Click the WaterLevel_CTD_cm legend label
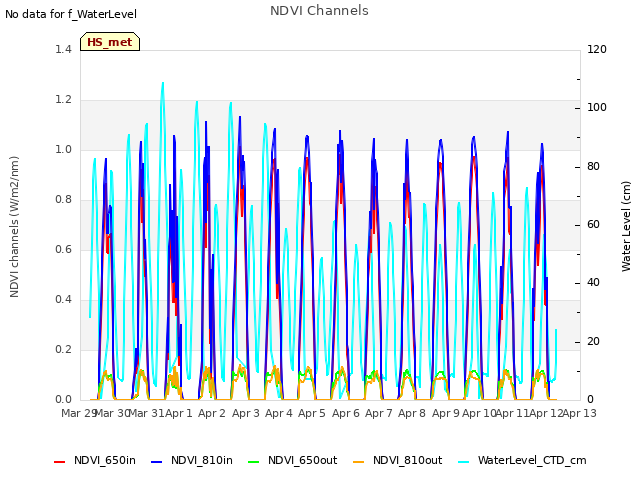The image size is (640, 480). click(x=532, y=460)
